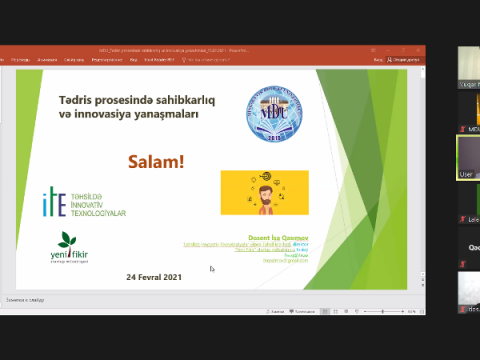Switch to Slide Sorter view

(335, 311)
